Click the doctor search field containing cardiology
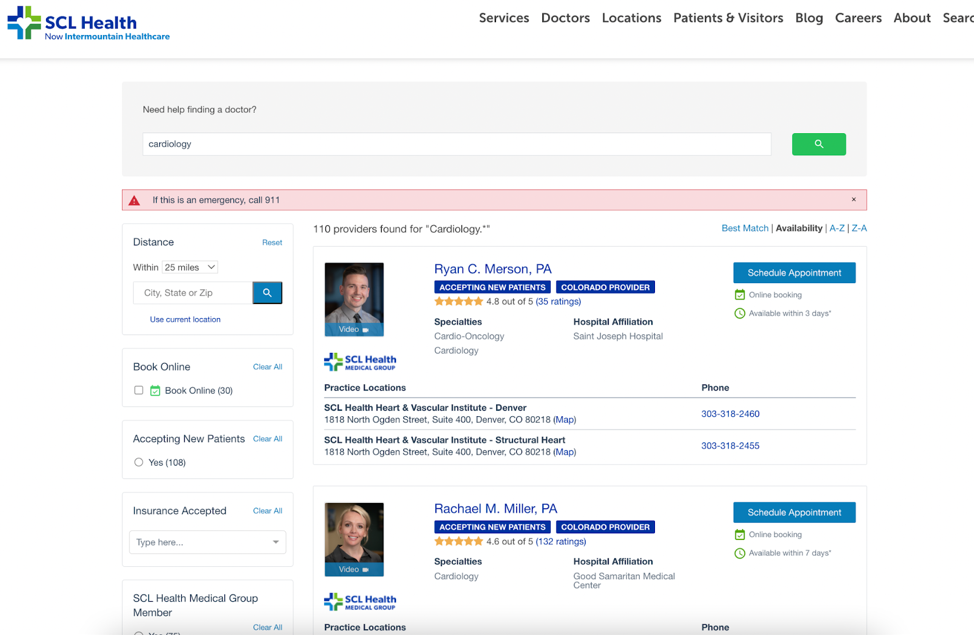 pos(457,144)
